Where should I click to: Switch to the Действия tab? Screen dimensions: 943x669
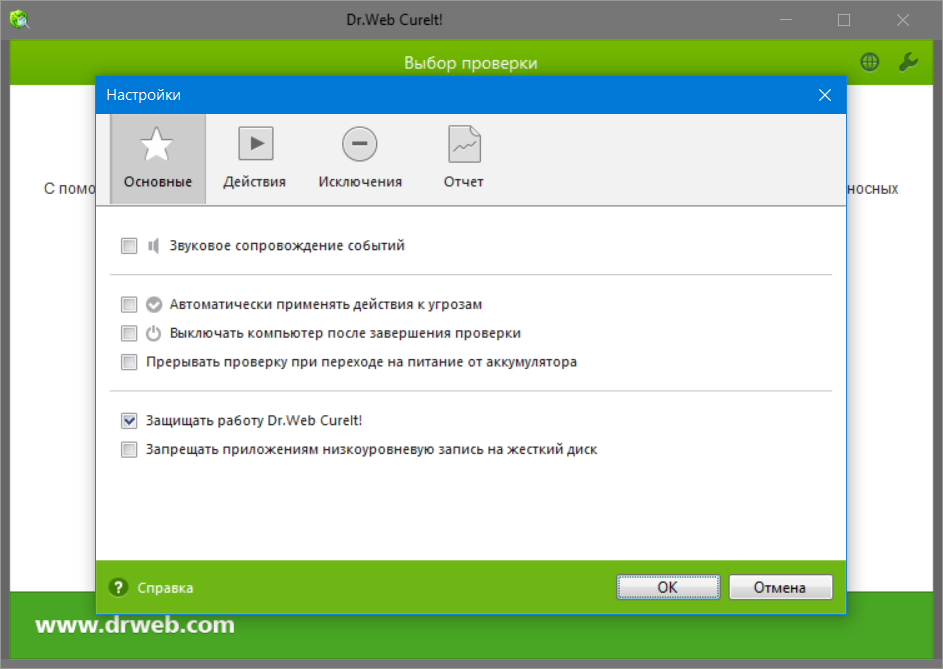click(x=255, y=159)
